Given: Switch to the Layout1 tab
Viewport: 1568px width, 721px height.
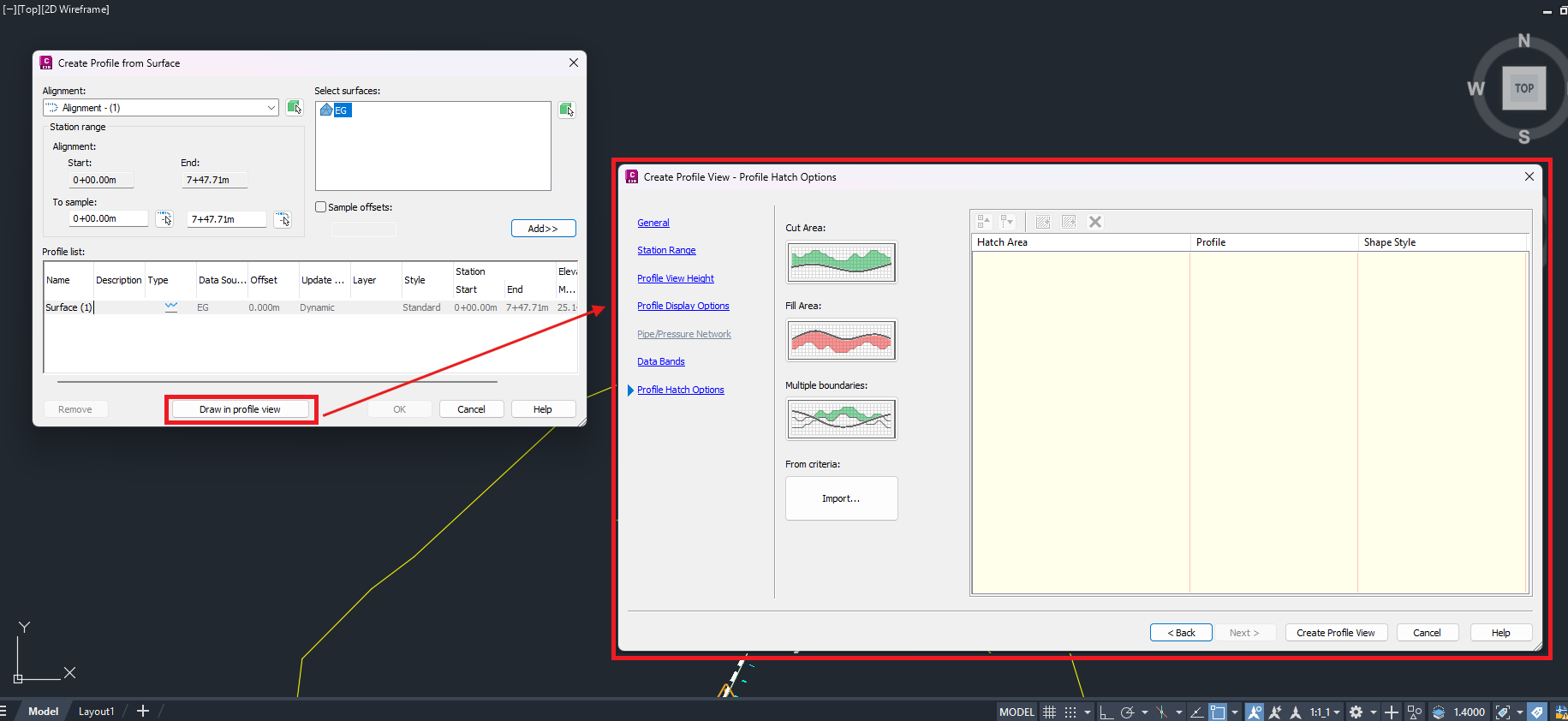Looking at the screenshot, I should (96, 711).
